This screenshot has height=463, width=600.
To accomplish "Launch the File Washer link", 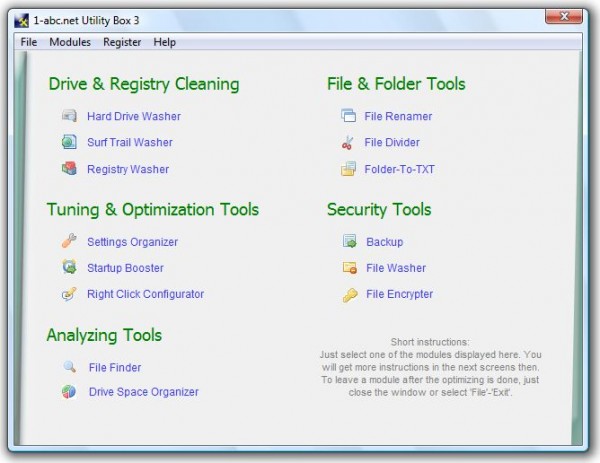I will 396,268.
